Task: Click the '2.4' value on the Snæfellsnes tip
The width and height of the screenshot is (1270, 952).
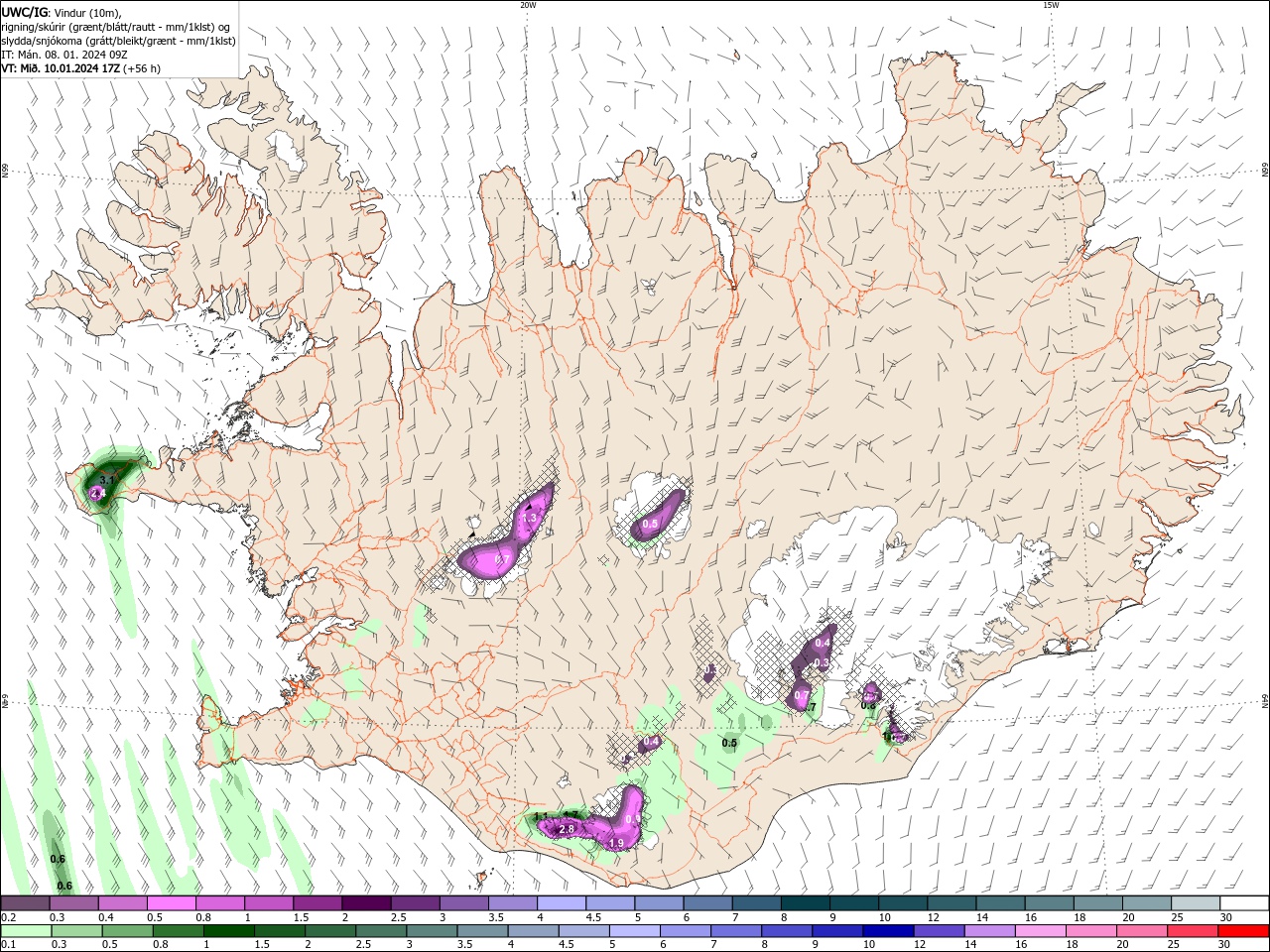Action: tap(97, 493)
